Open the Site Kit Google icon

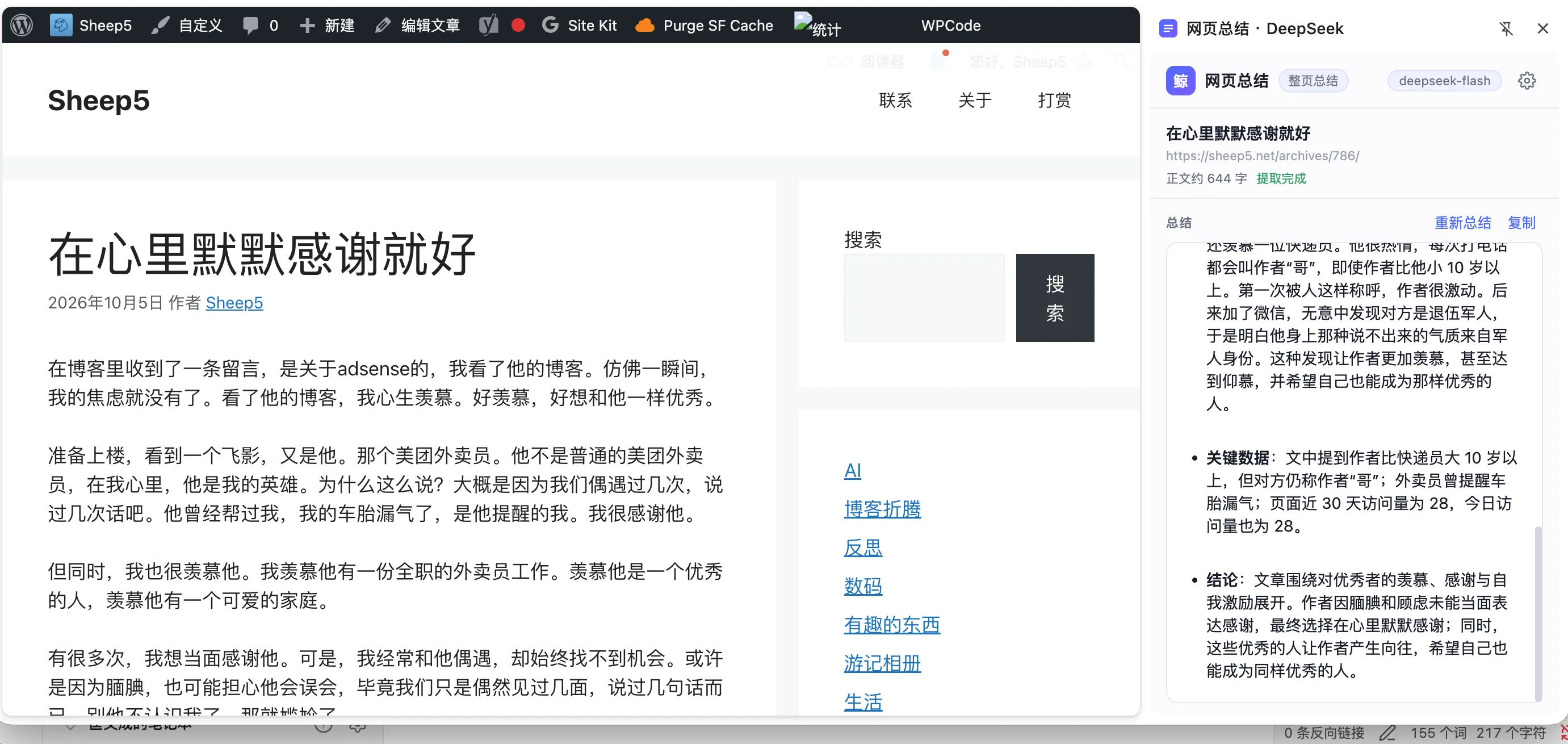pos(550,25)
